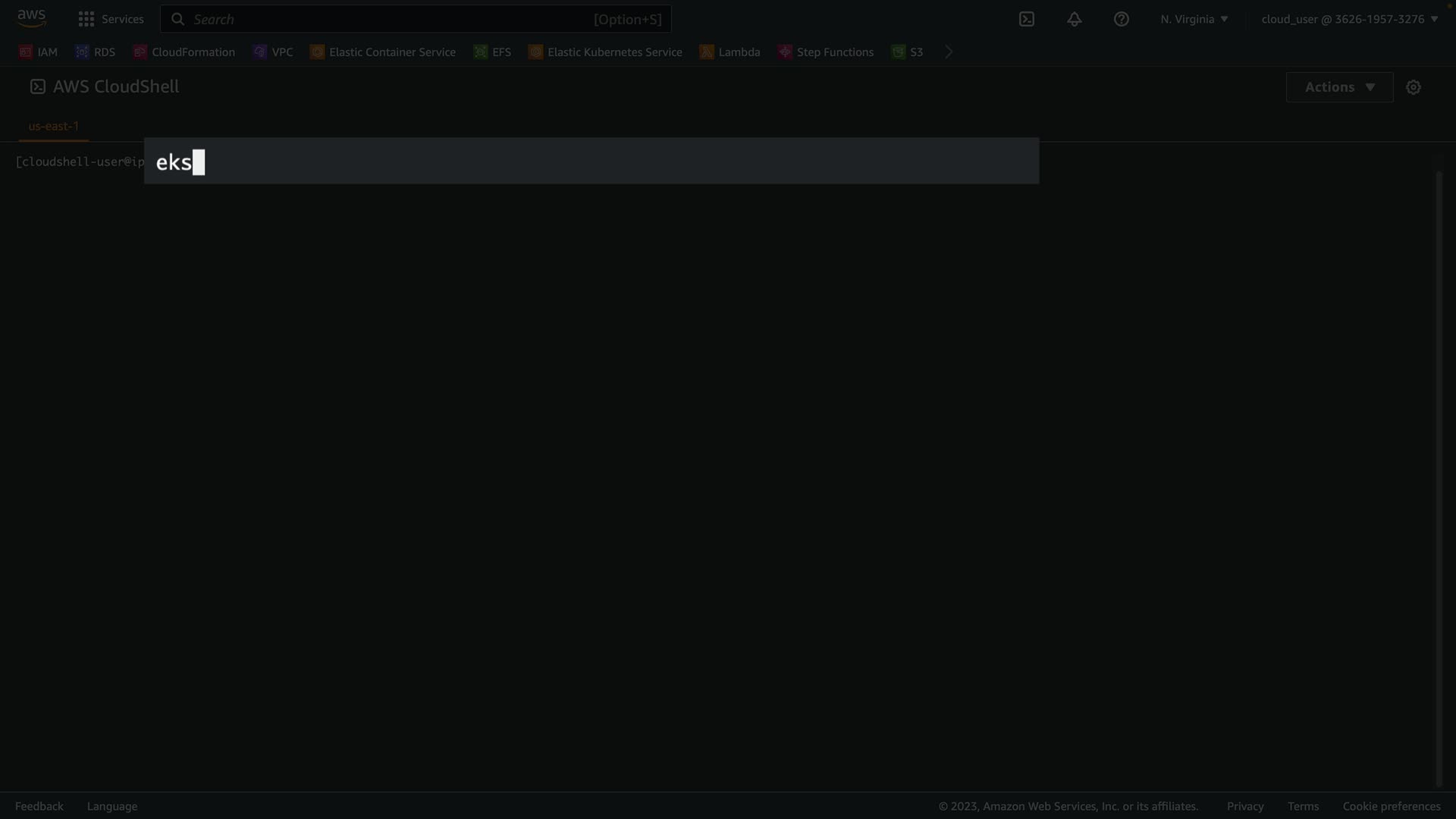Open the notifications bell
The height and width of the screenshot is (819, 1456).
coord(1074,19)
